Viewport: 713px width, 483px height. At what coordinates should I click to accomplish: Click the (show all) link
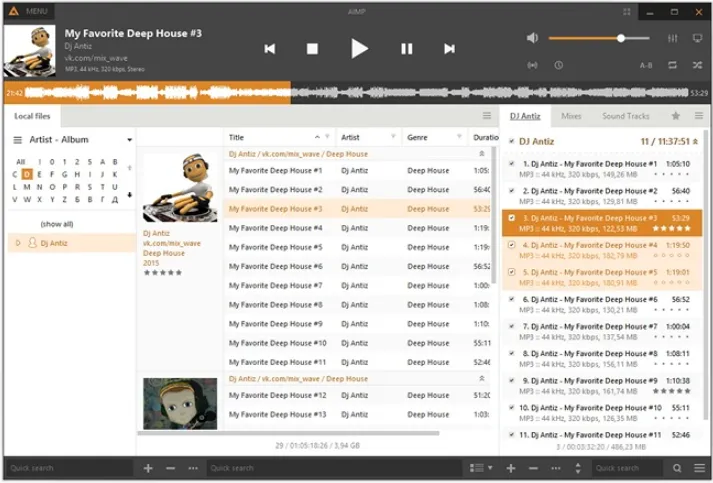coord(57,224)
